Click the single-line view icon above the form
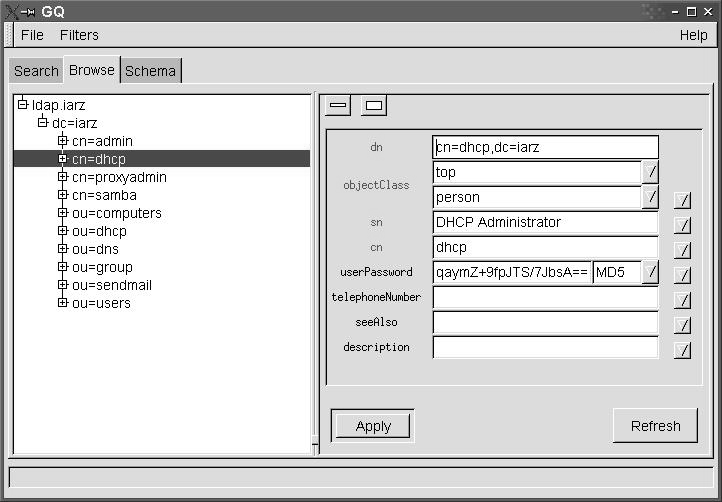The height and width of the screenshot is (502, 722). pos(338,105)
